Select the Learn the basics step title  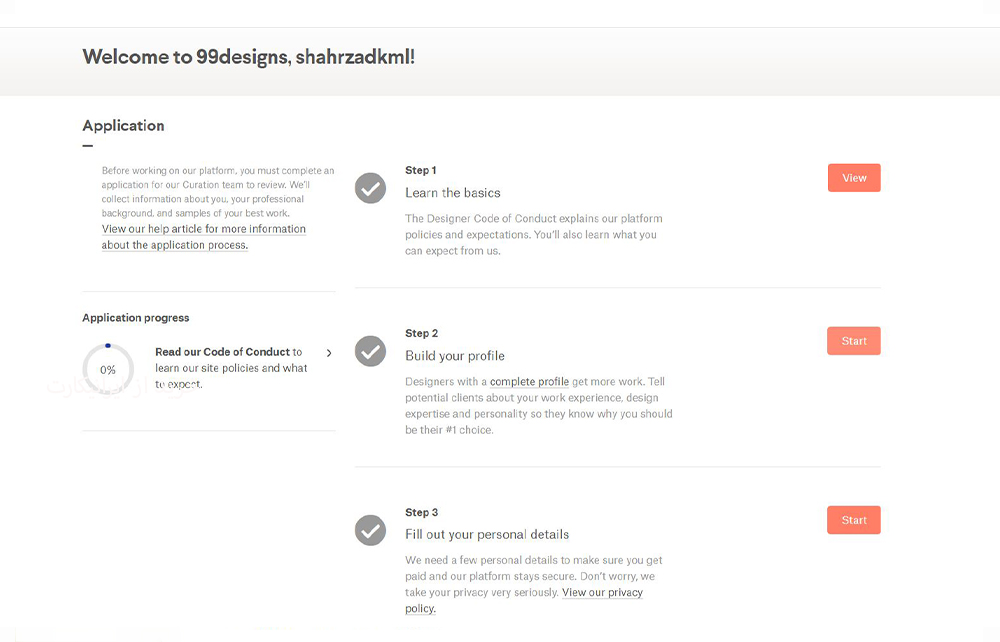(x=453, y=193)
